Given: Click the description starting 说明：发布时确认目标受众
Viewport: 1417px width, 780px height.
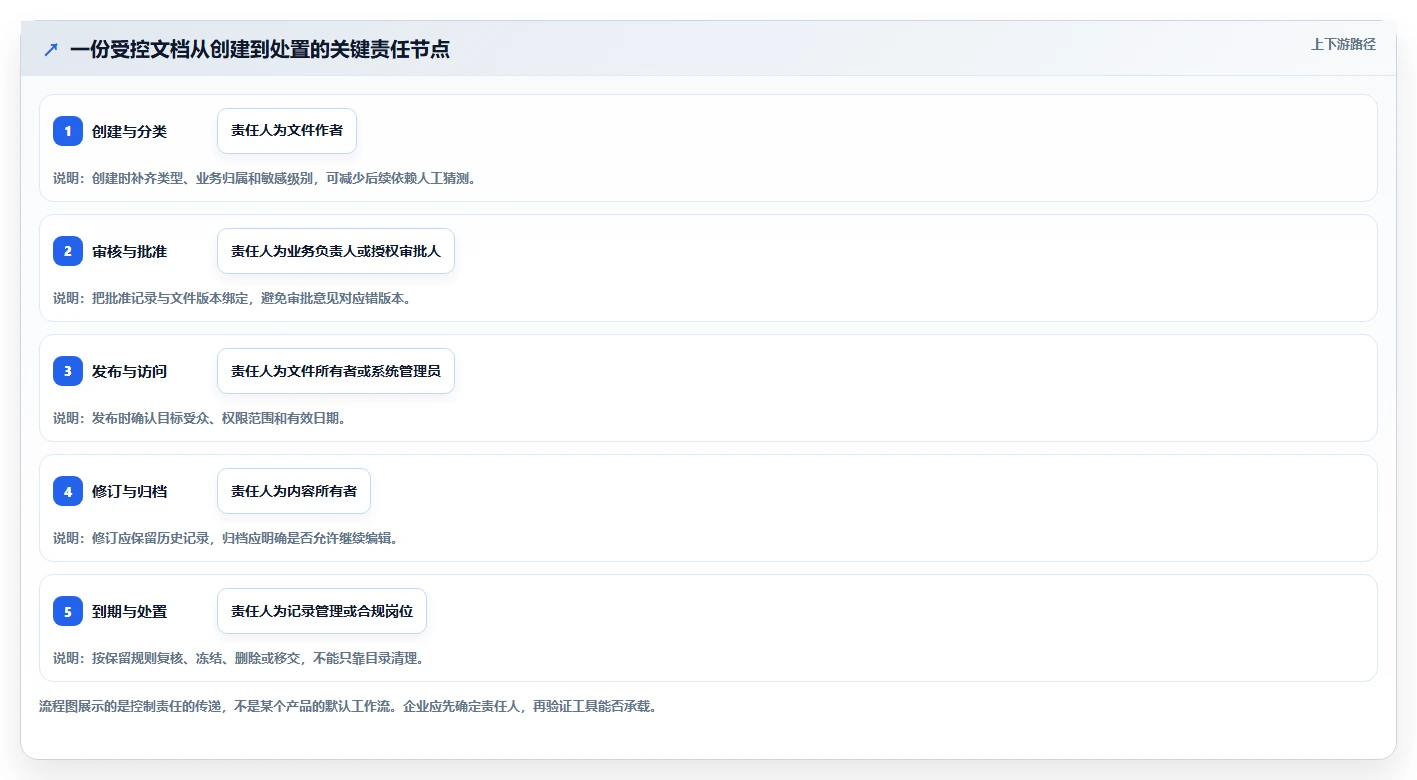Looking at the screenshot, I should [200, 418].
